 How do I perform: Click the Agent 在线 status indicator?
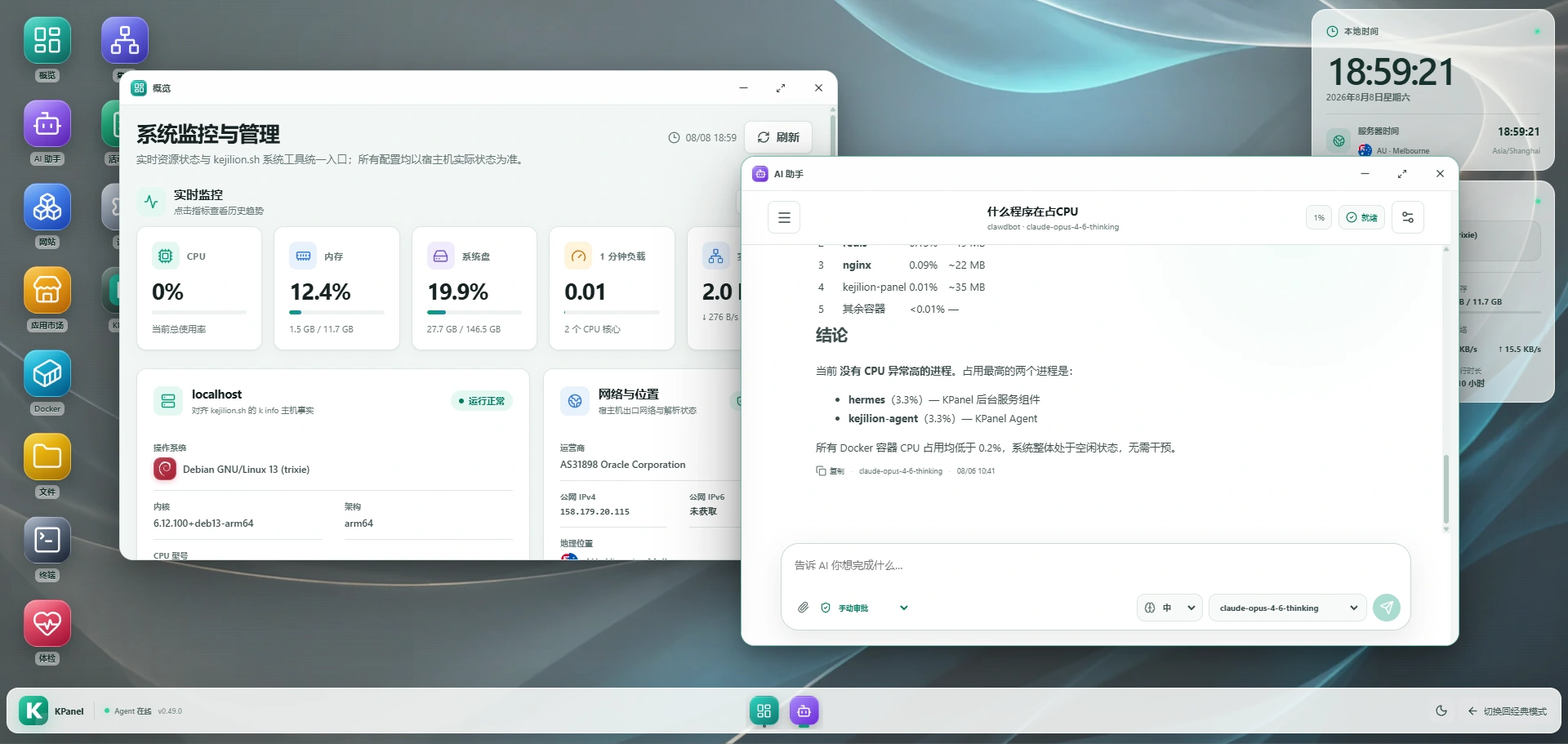click(x=128, y=711)
